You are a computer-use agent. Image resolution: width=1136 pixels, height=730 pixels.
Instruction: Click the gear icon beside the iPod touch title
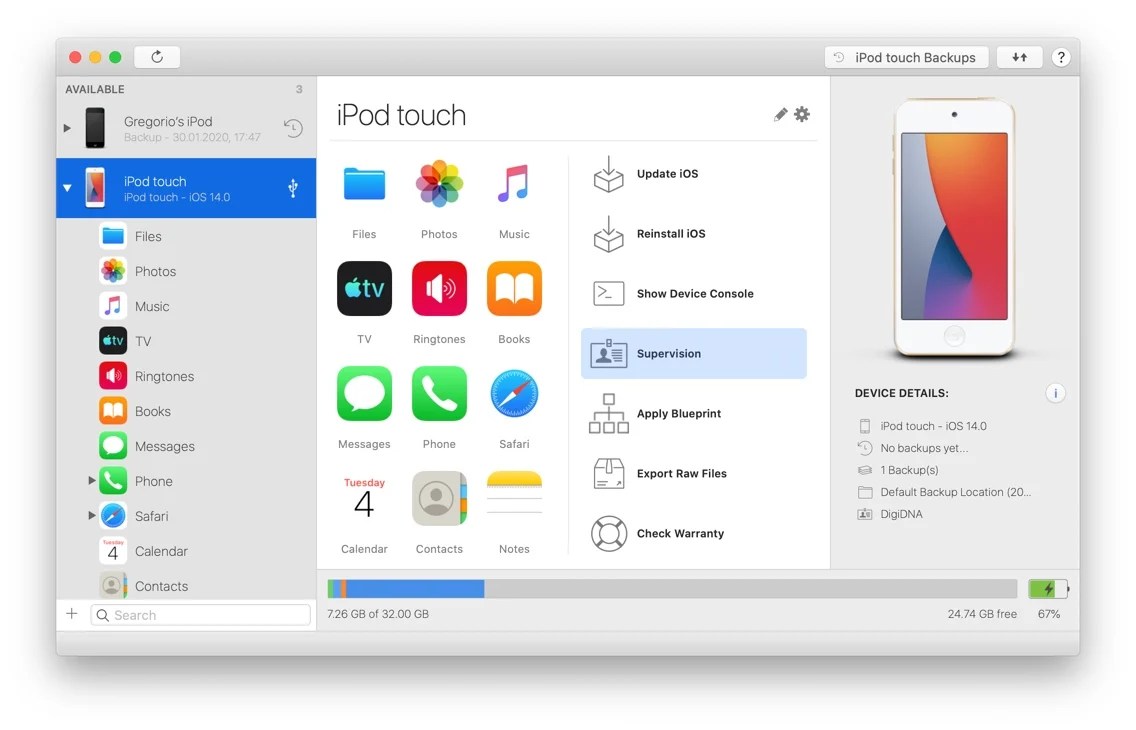coord(802,114)
